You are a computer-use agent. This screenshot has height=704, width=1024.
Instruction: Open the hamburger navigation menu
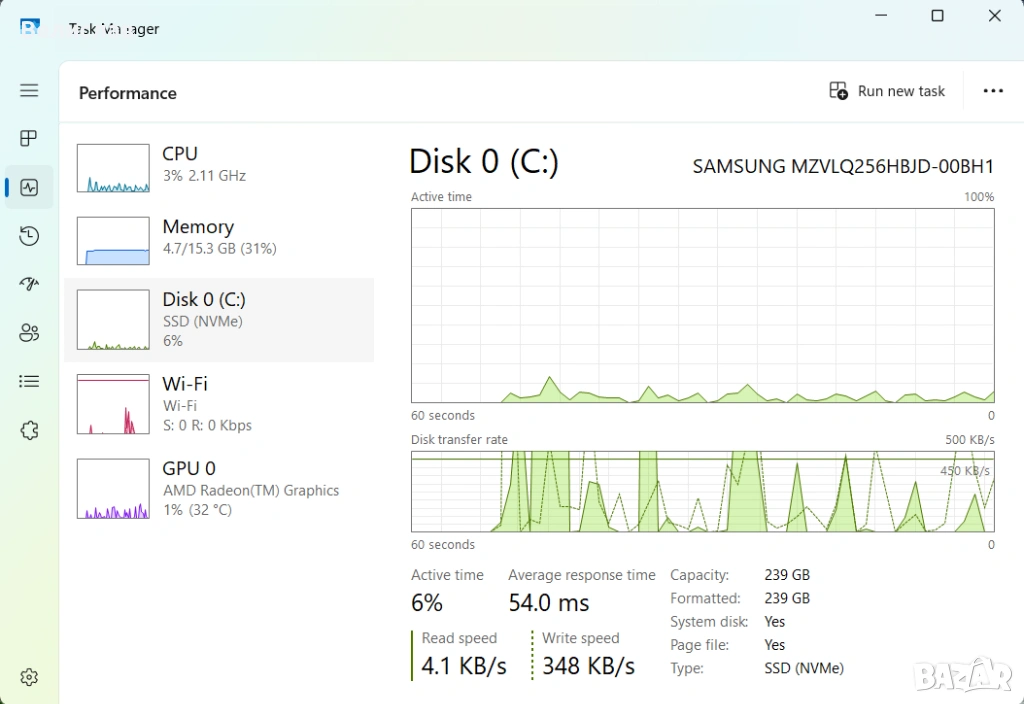click(x=29, y=90)
